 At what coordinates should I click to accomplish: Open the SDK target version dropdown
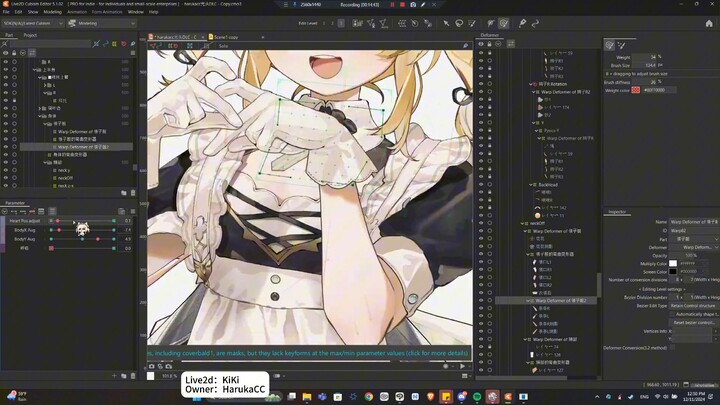[x=33, y=23]
